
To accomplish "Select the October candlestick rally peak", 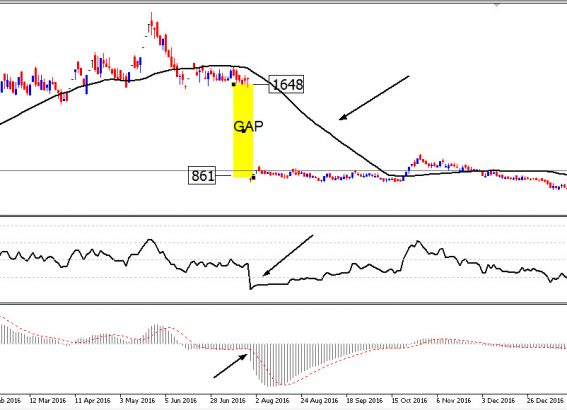I will [x=420, y=158].
